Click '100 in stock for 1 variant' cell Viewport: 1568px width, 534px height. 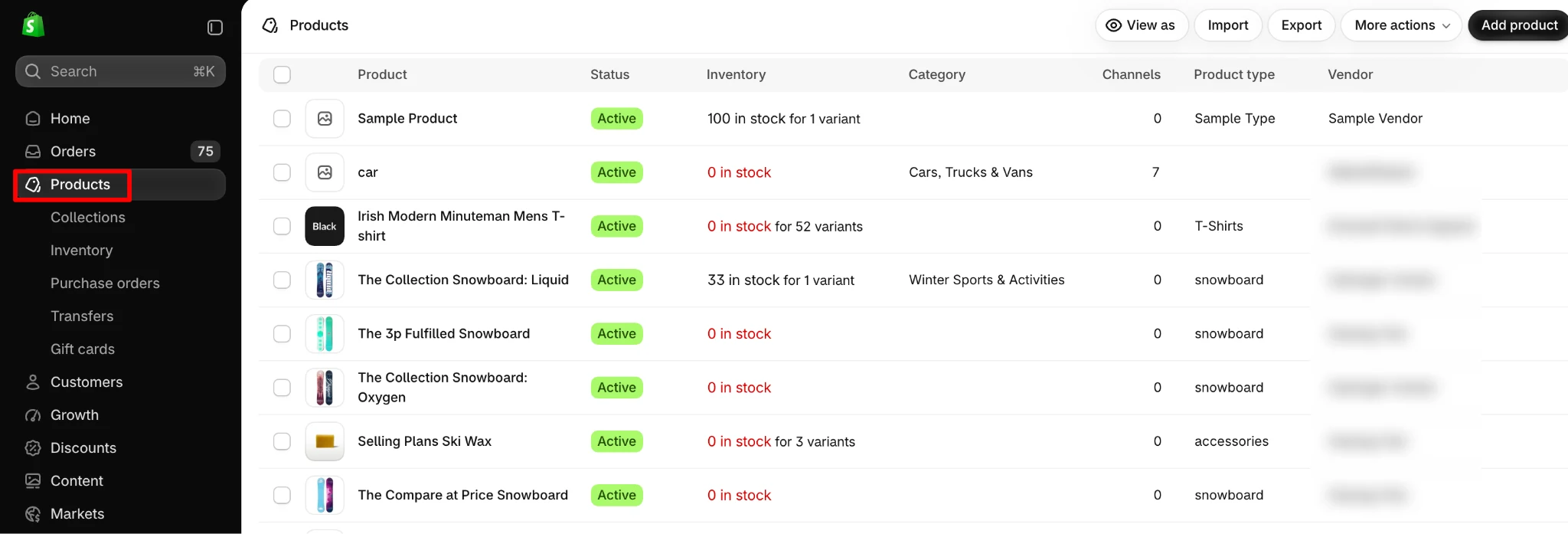click(x=784, y=119)
